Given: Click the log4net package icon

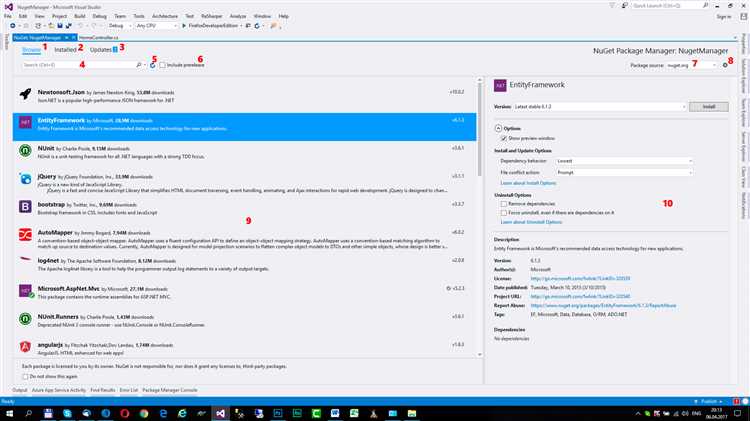Looking at the screenshot, I should pyautogui.click(x=25, y=259).
